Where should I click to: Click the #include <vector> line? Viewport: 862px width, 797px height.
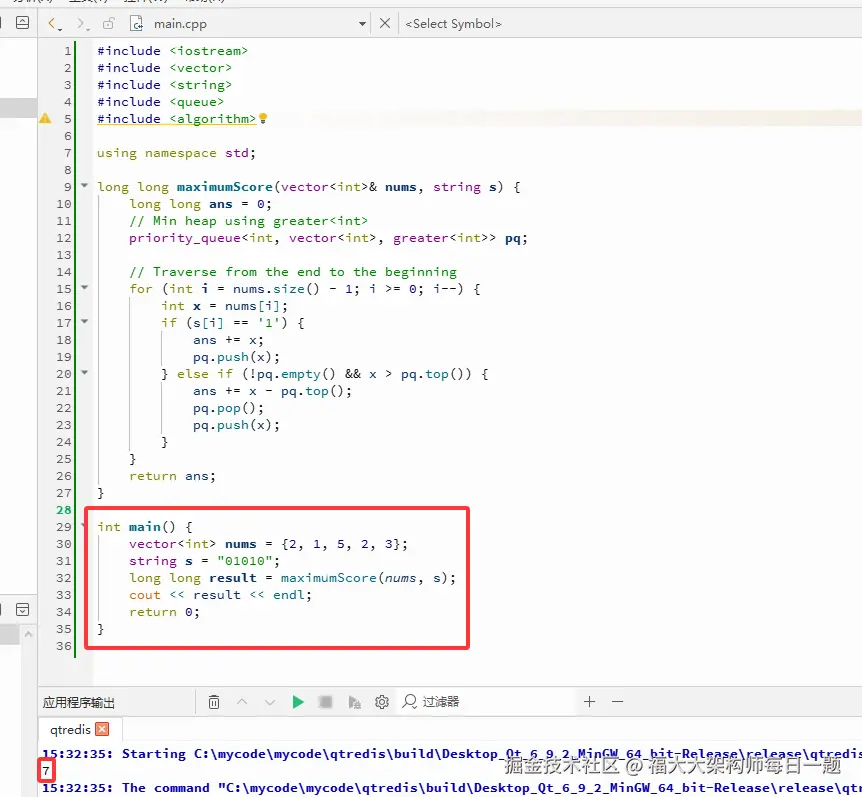tap(164, 68)
